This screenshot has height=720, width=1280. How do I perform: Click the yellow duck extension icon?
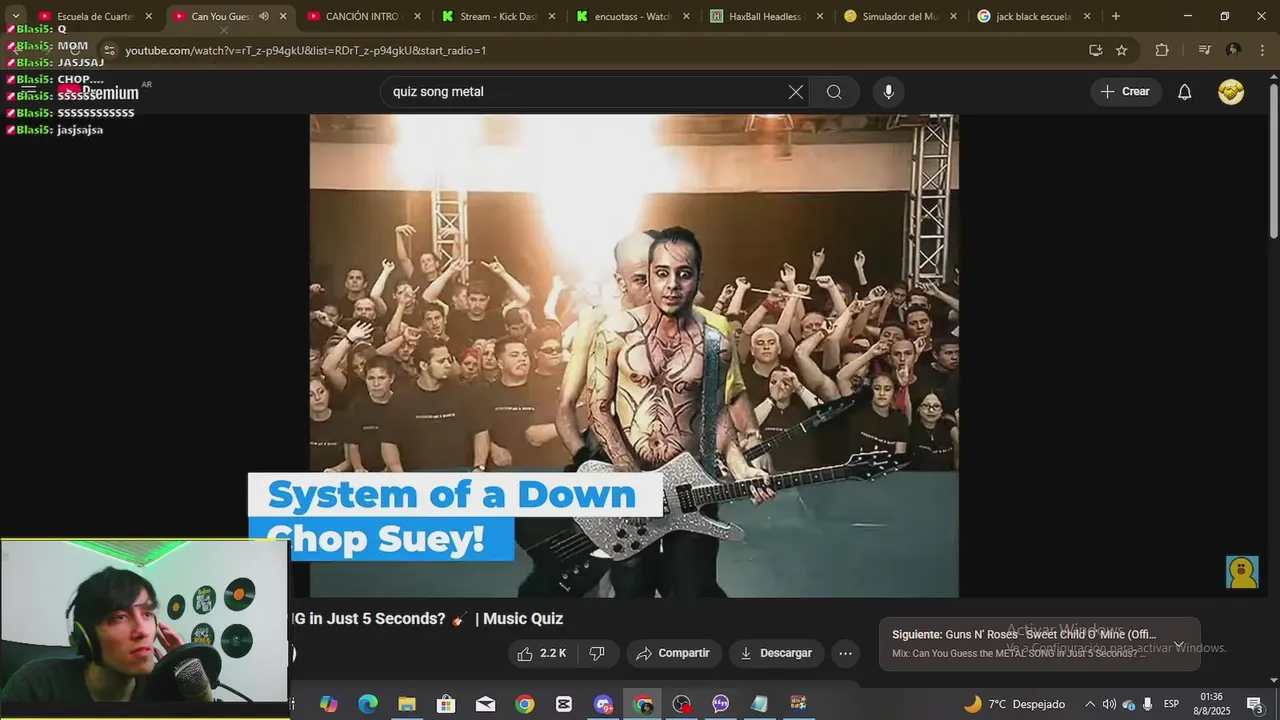[x=1242, y=572]
